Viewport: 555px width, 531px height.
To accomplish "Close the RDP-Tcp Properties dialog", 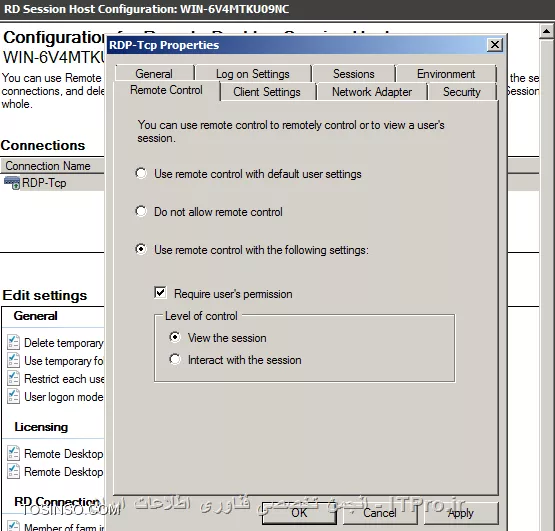I will coord(494,45).
